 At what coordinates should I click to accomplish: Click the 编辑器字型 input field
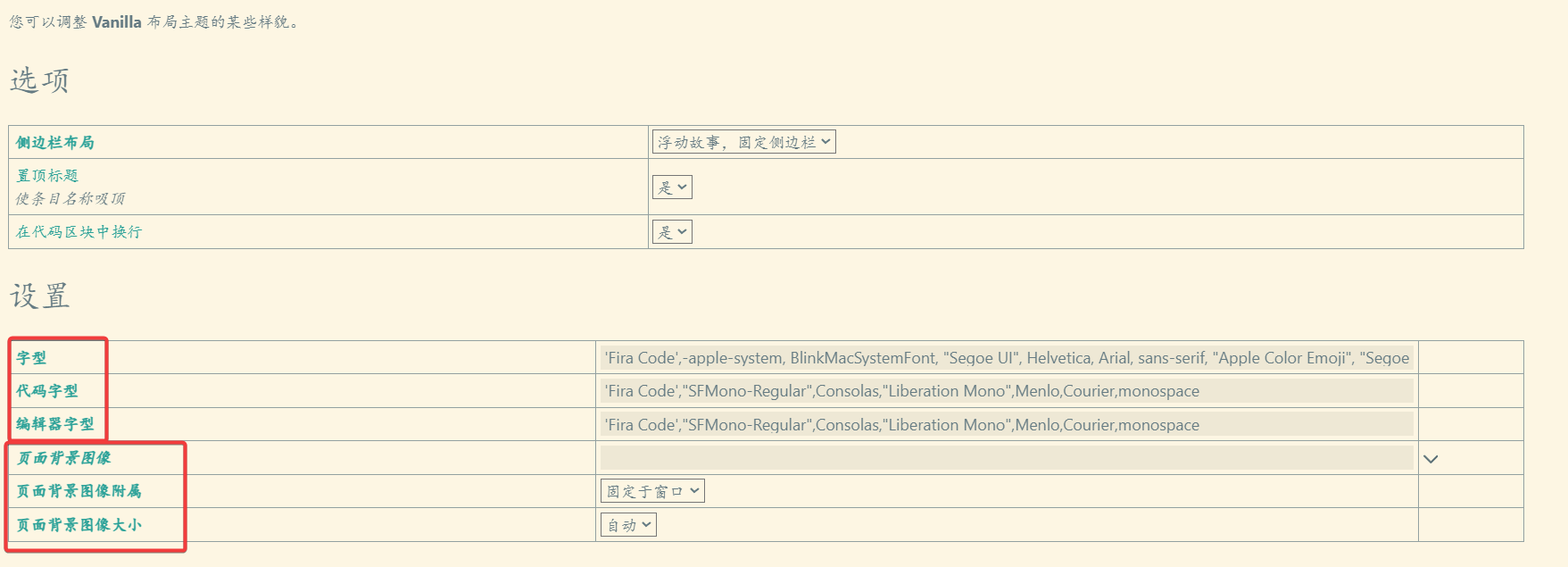(x=1007, y=425)
